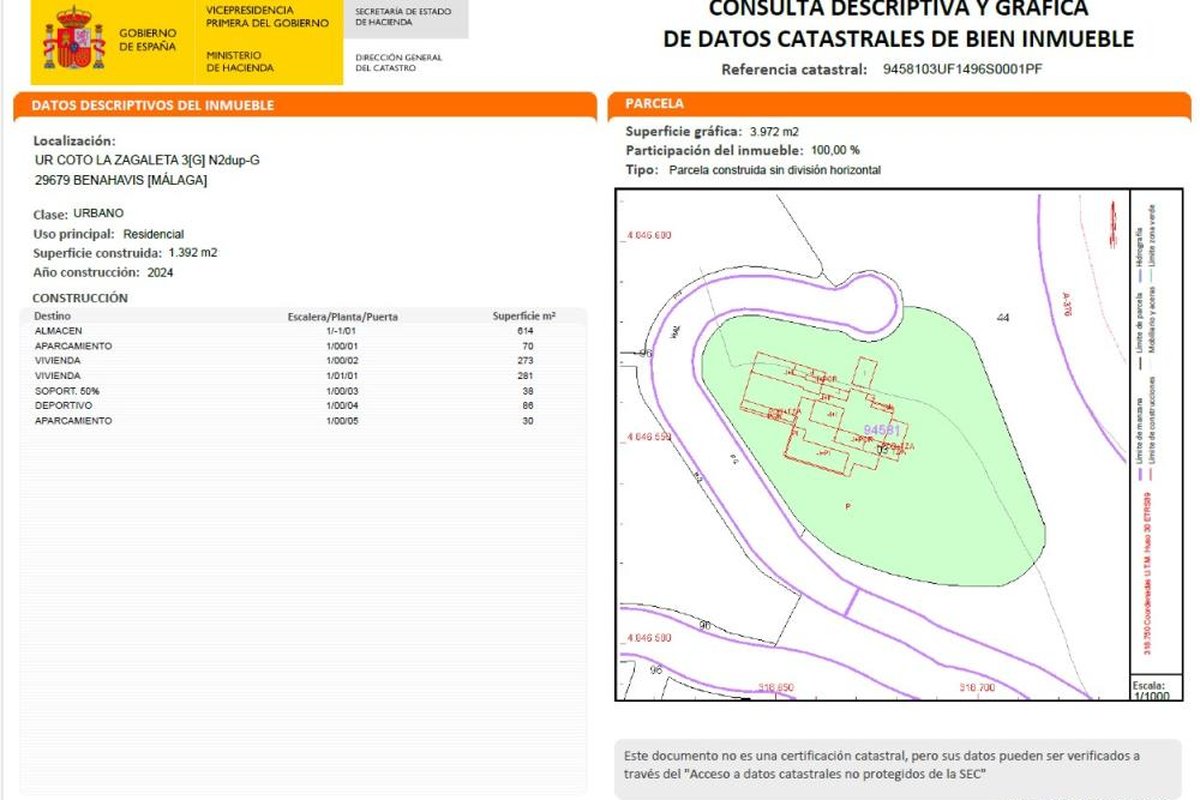Click the A-376 road label on map
This screenshot has height=800, width=1200.
coord(1068,305)
